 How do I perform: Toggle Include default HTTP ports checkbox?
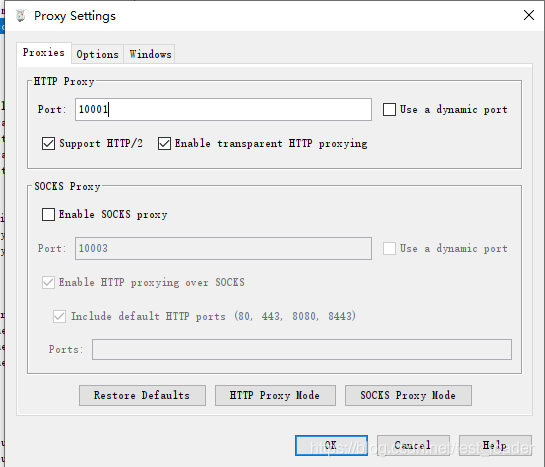coord(59,316)
